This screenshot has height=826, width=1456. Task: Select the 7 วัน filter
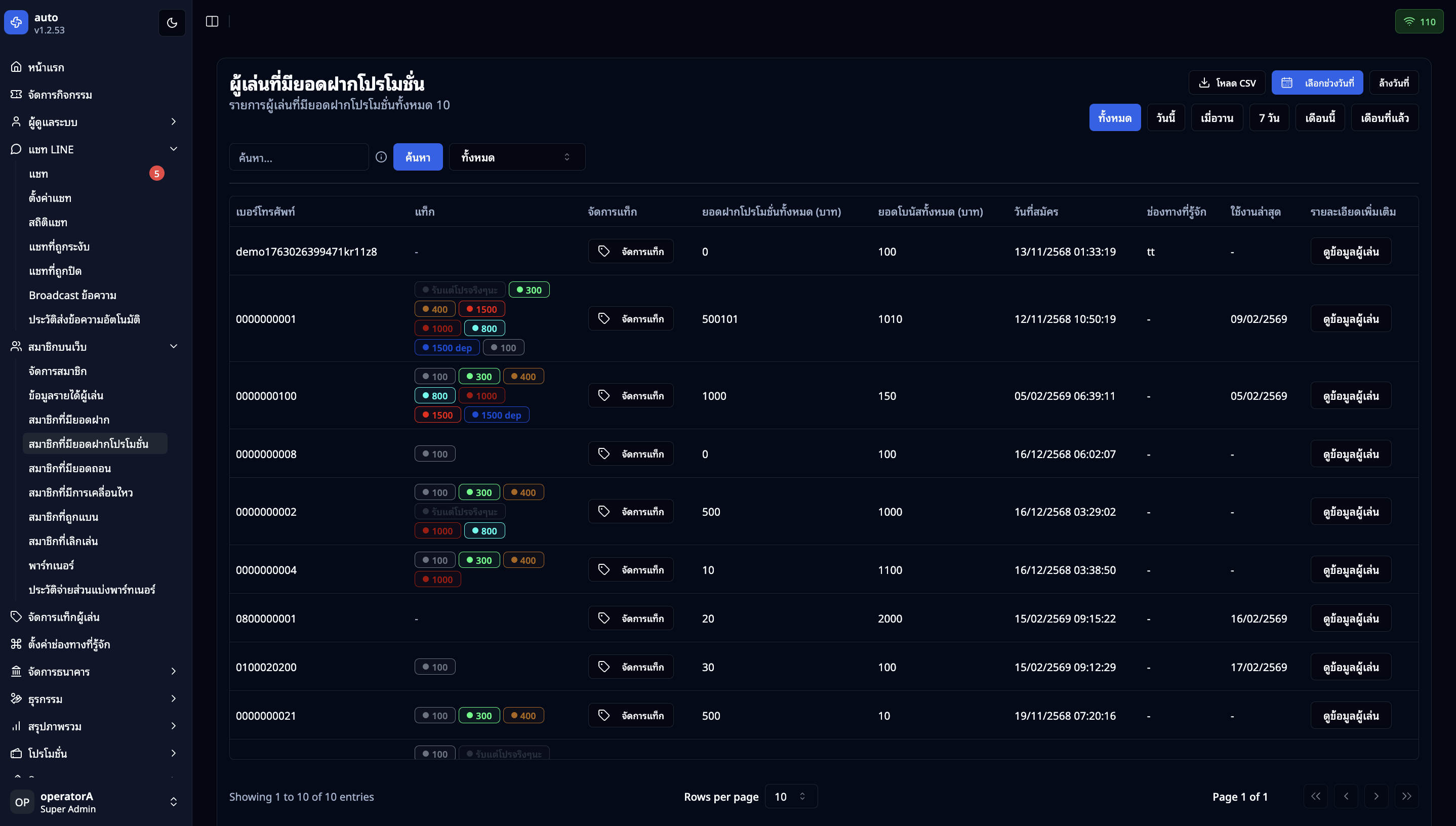1268,118
